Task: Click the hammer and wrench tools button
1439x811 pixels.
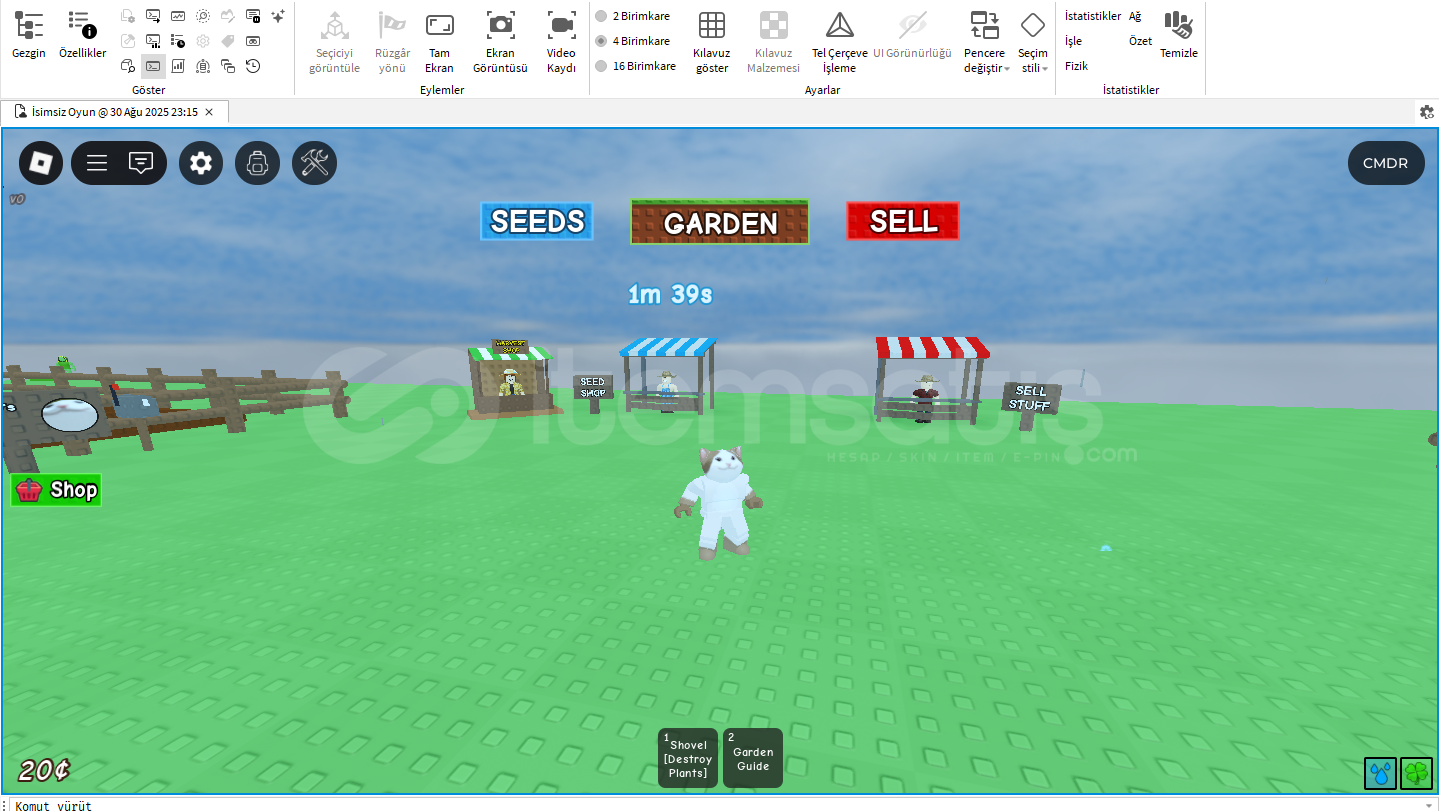Action: tap(314, 162)
